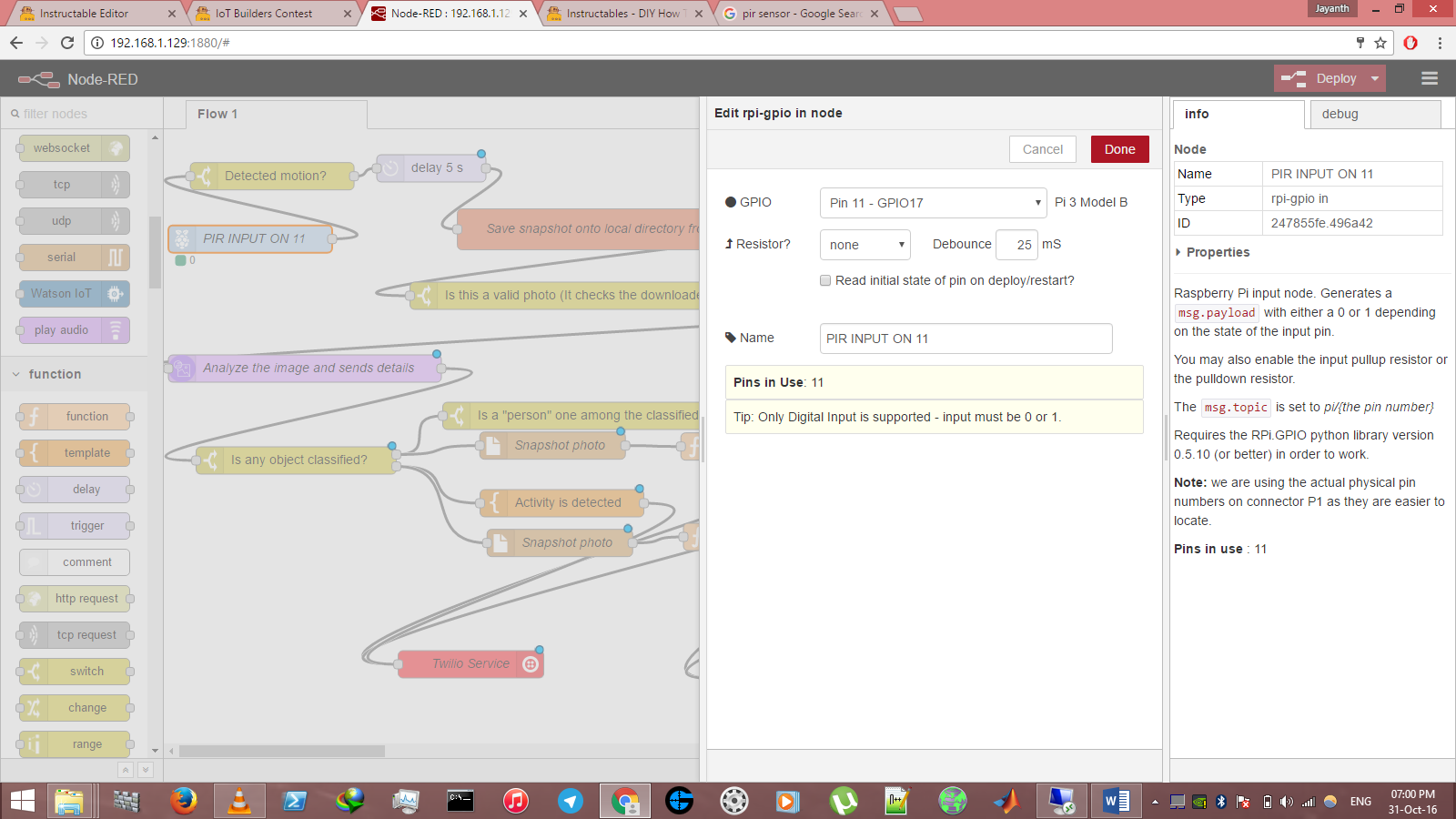
Task: Open the Deploy options dropdown arrow
Action: click(1375, 79)
